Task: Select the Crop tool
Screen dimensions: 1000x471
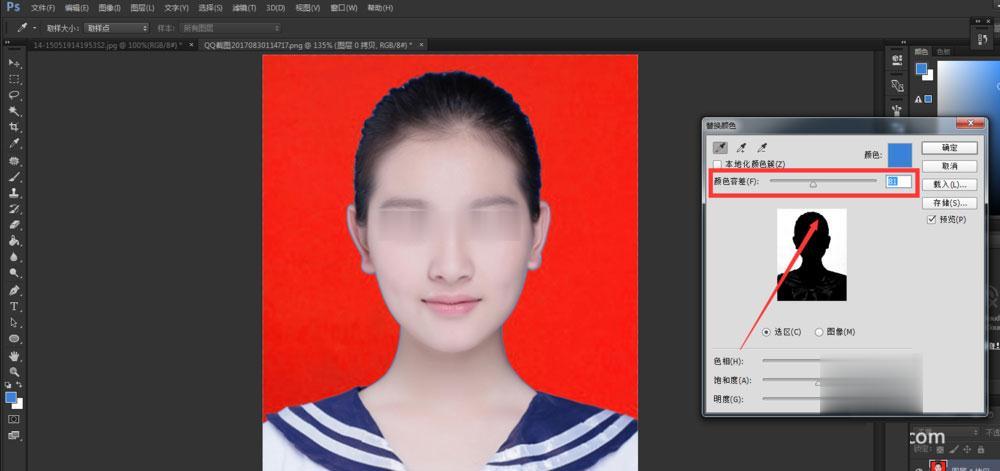Action: pos(14,127)
